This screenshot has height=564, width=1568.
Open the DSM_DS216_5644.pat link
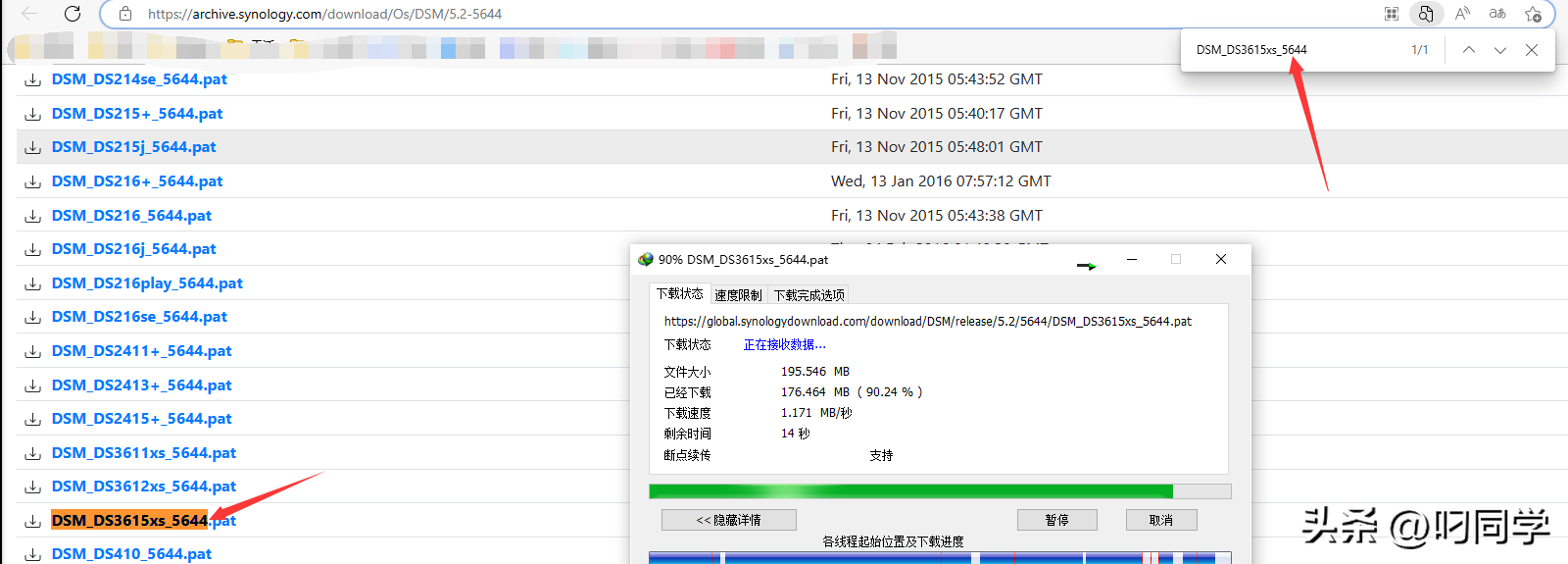tap(131, 216)
